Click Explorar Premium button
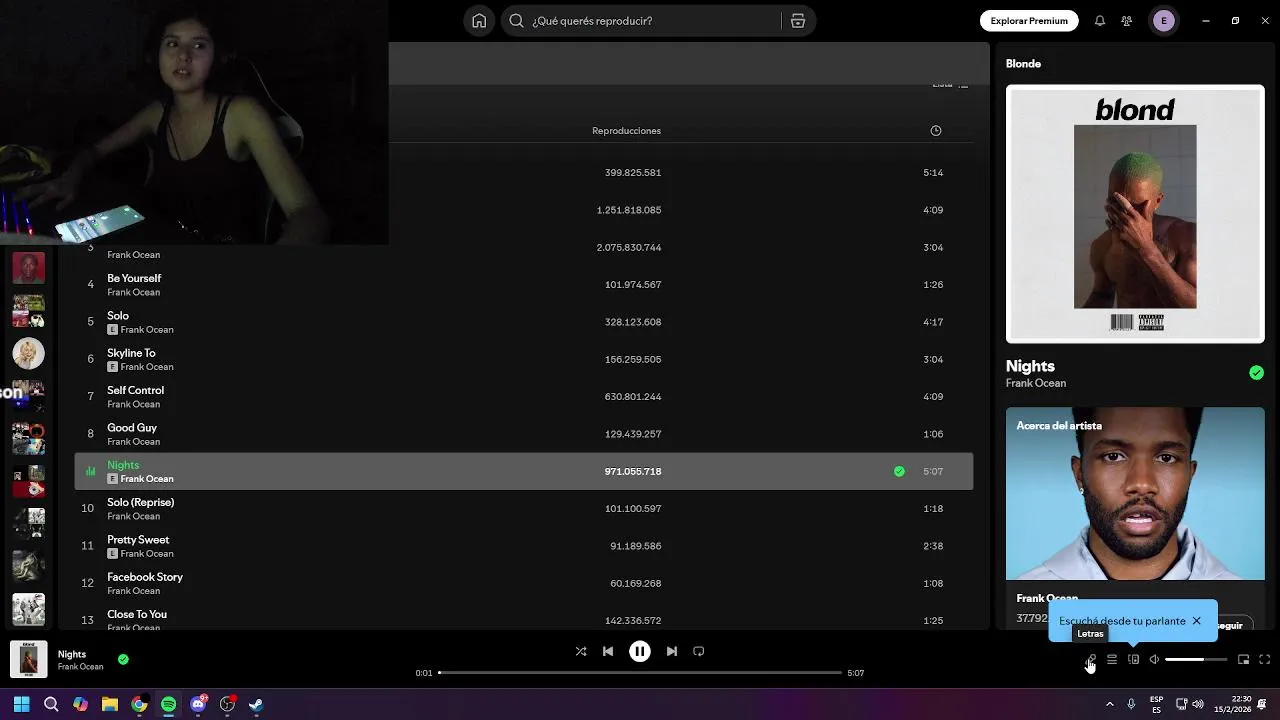The image size is (1280, 720). coord(1029,21)
